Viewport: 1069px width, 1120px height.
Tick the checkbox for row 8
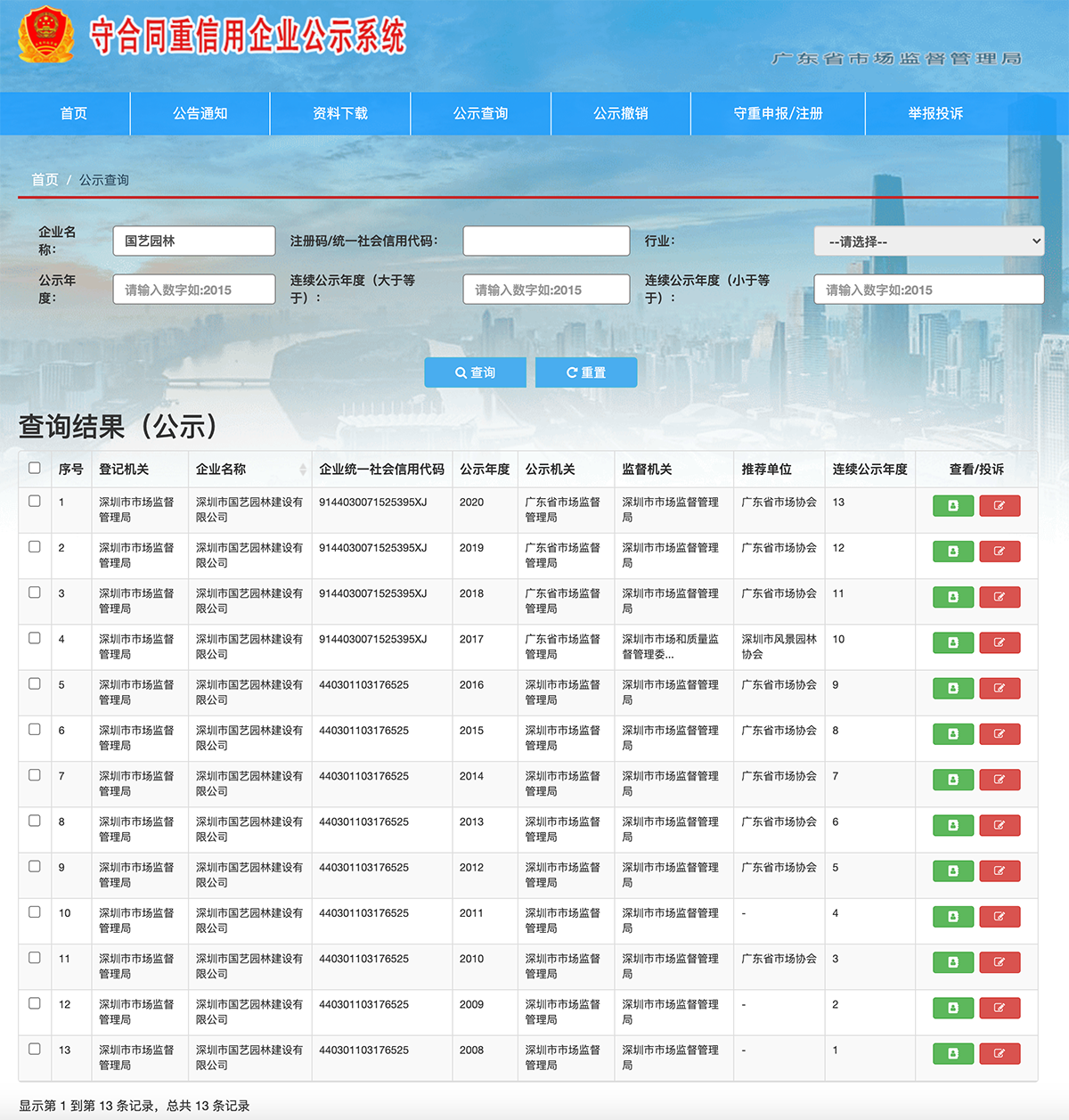tap(34, 821)
